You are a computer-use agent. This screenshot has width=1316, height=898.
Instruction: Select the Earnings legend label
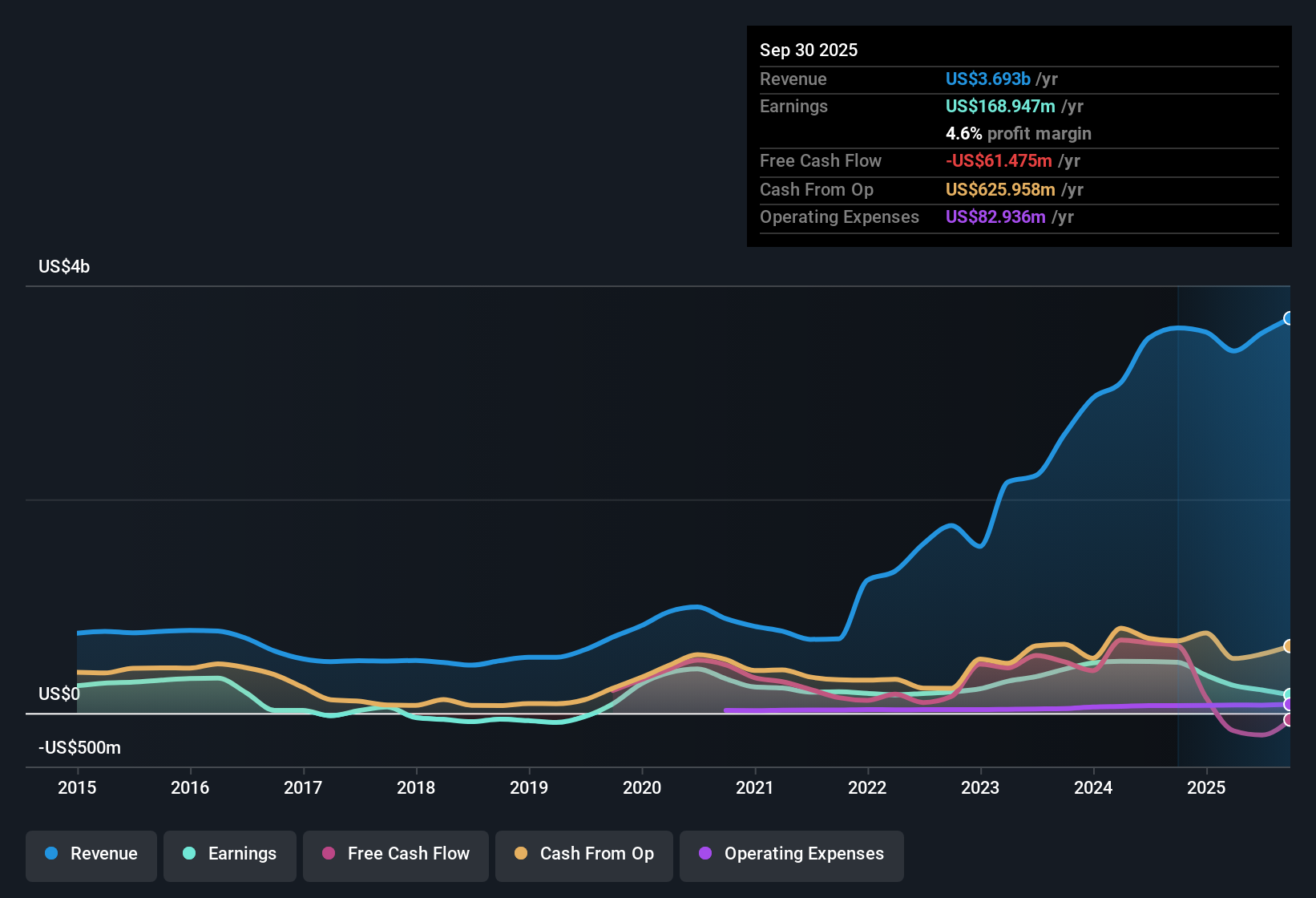241,854
